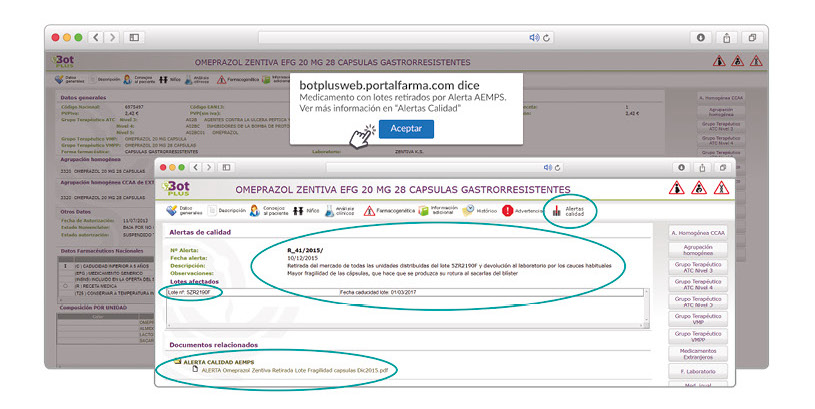Click the Aceptar button in the dialog
Image resolution: width=815 pixels, height=409 pixels.
click(406, 129)
